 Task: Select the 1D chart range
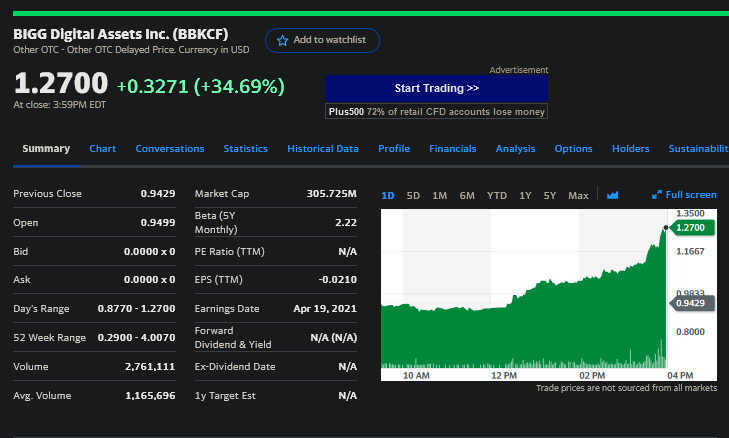(x=388, y=195)
